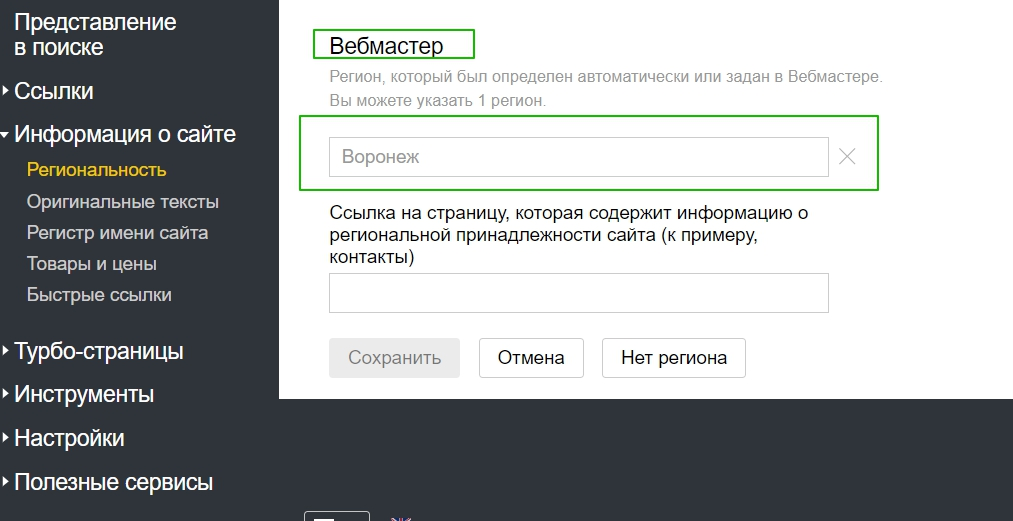Viewport: 1013px width, 521px height.
Task: Select Региональность in the sidebar
Action: [x=97, y=170]
